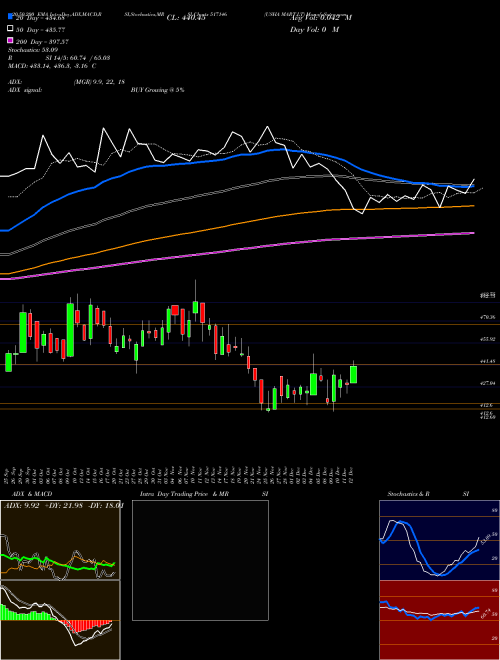Click the 'CL: 440.45' closing price text

[x=186, y=18]
